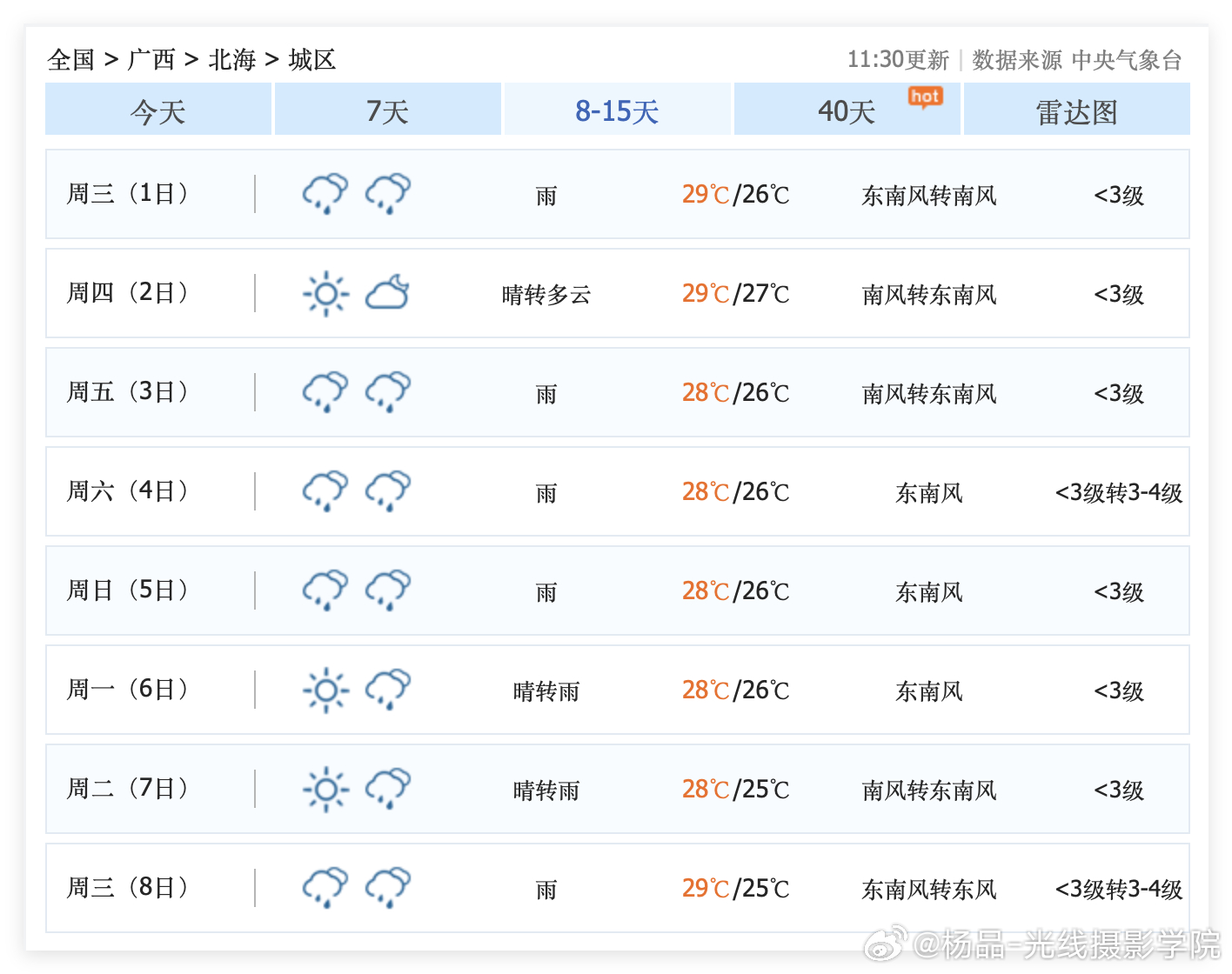Screen dimensions: 1232x974
Task: Click the sun icon for 周四 (2日)
Action: (x=325, y=293)
